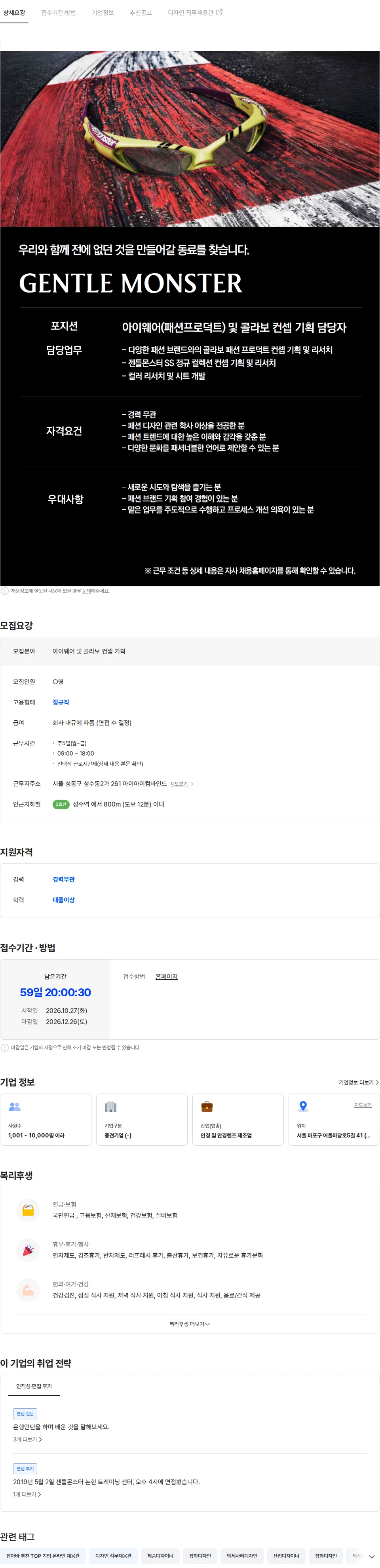Open 기업정보 더보기 link
This screenshot has height=1568, width=380.
(x=359, y=1082)
